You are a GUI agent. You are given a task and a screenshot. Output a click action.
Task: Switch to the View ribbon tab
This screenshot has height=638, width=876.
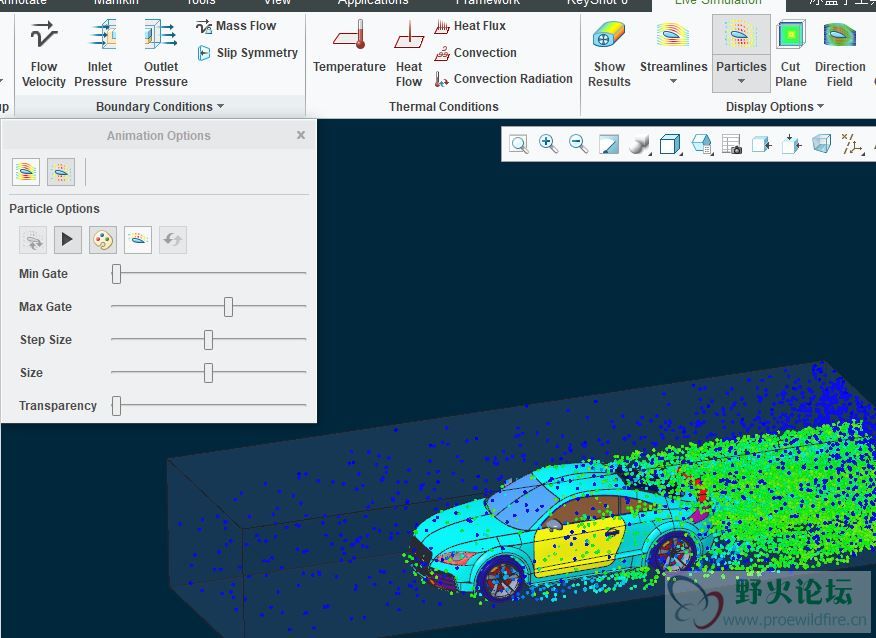[277, 3]
